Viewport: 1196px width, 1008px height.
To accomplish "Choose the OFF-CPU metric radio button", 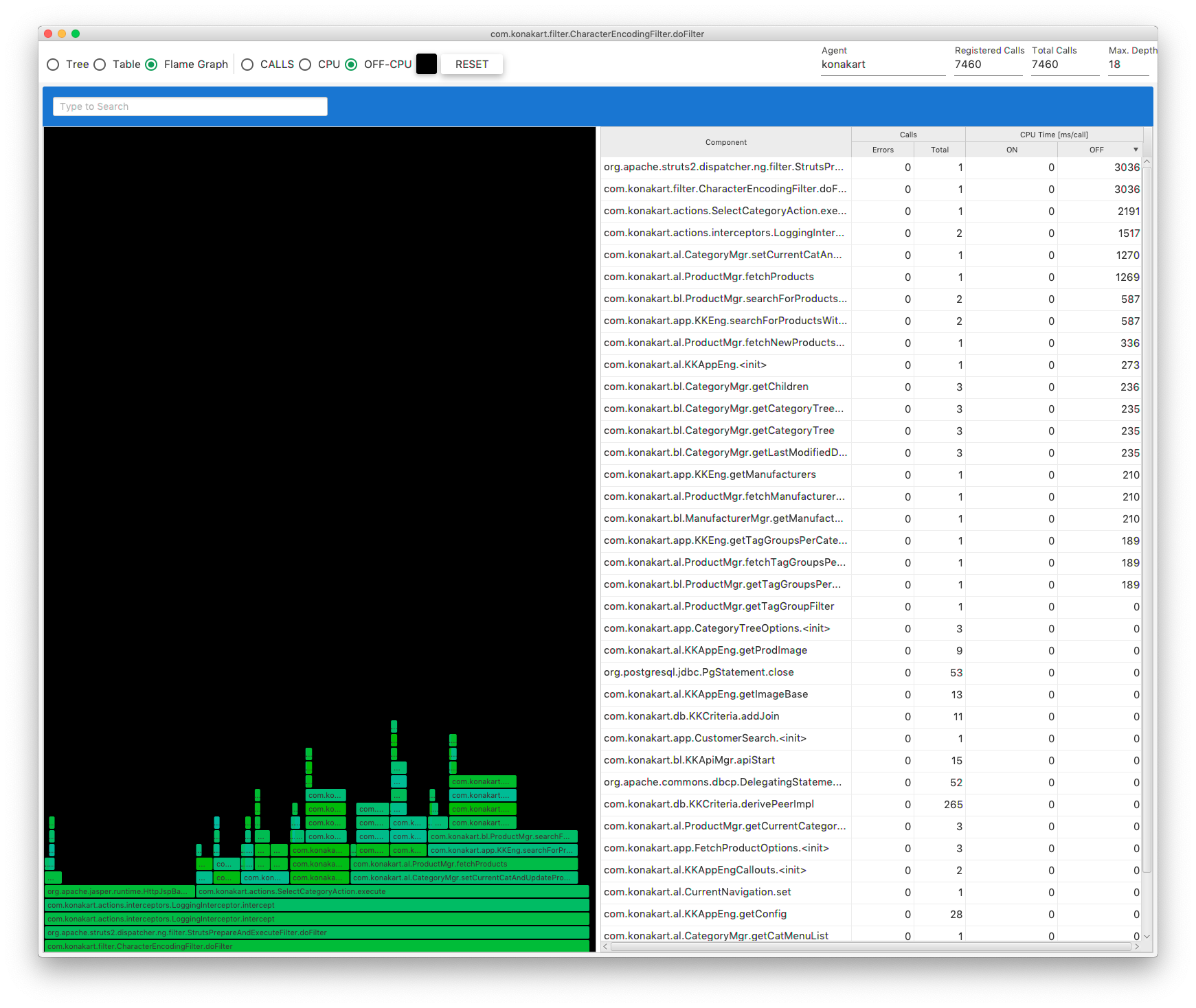I will [x=351, y=65].
